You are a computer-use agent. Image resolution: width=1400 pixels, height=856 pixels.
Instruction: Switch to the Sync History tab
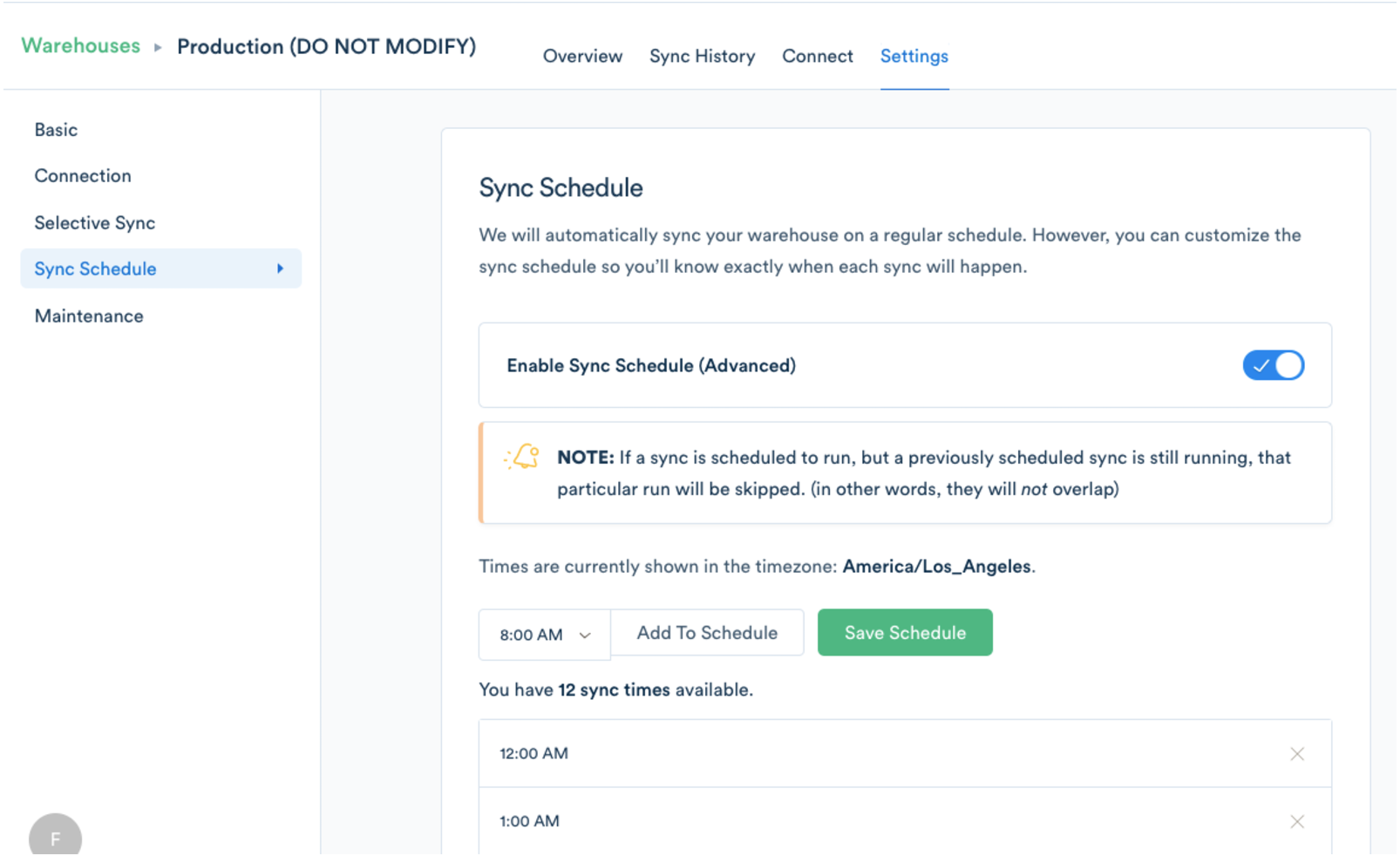pyautogui.click(x=702, y=56)
